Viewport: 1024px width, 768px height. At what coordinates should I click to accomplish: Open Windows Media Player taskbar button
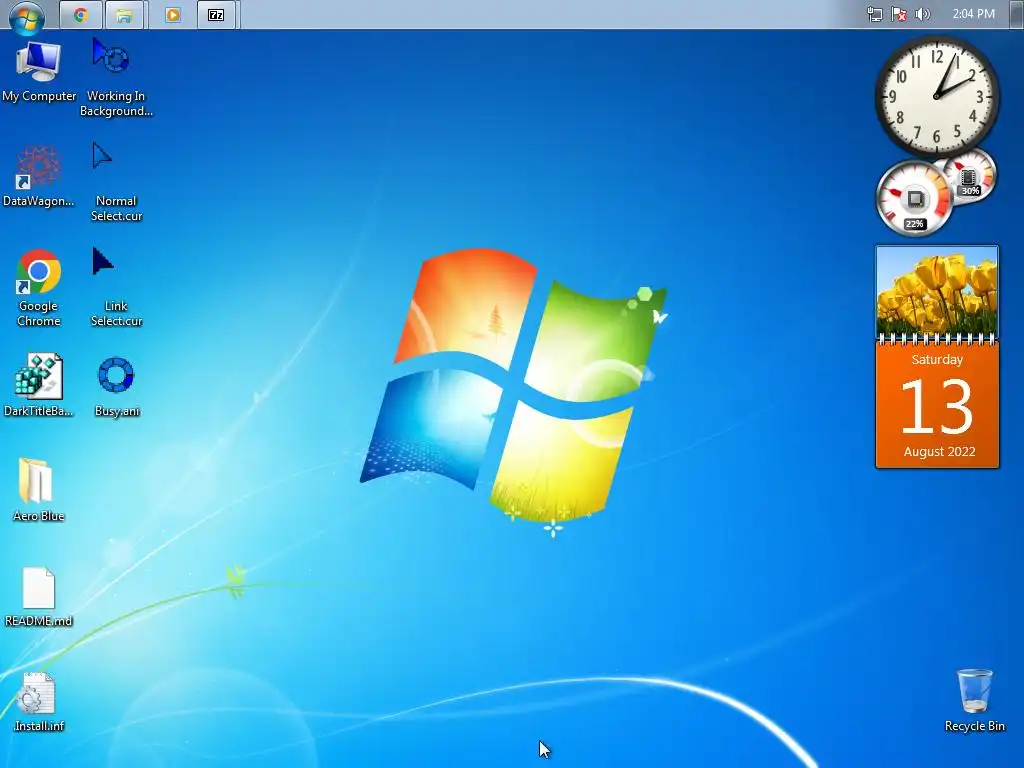click(173, 15)
